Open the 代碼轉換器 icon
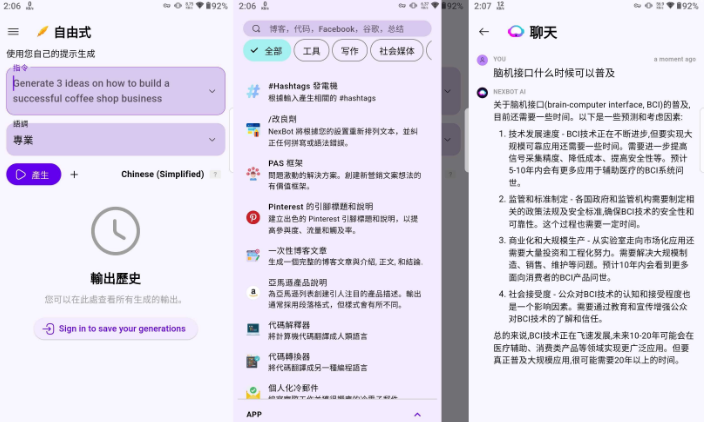 point(253,361)
